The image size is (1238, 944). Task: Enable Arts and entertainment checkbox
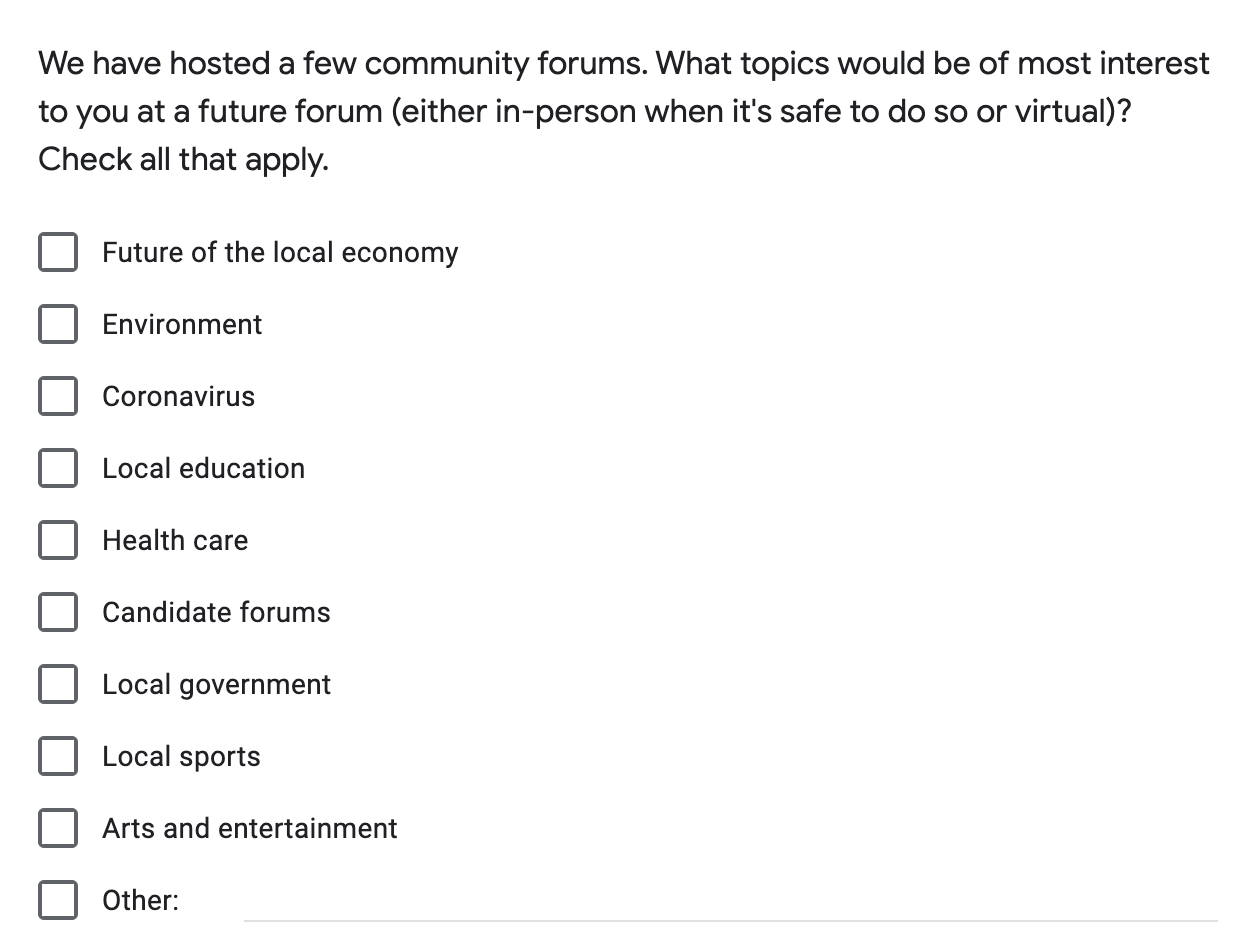point(58,828)
